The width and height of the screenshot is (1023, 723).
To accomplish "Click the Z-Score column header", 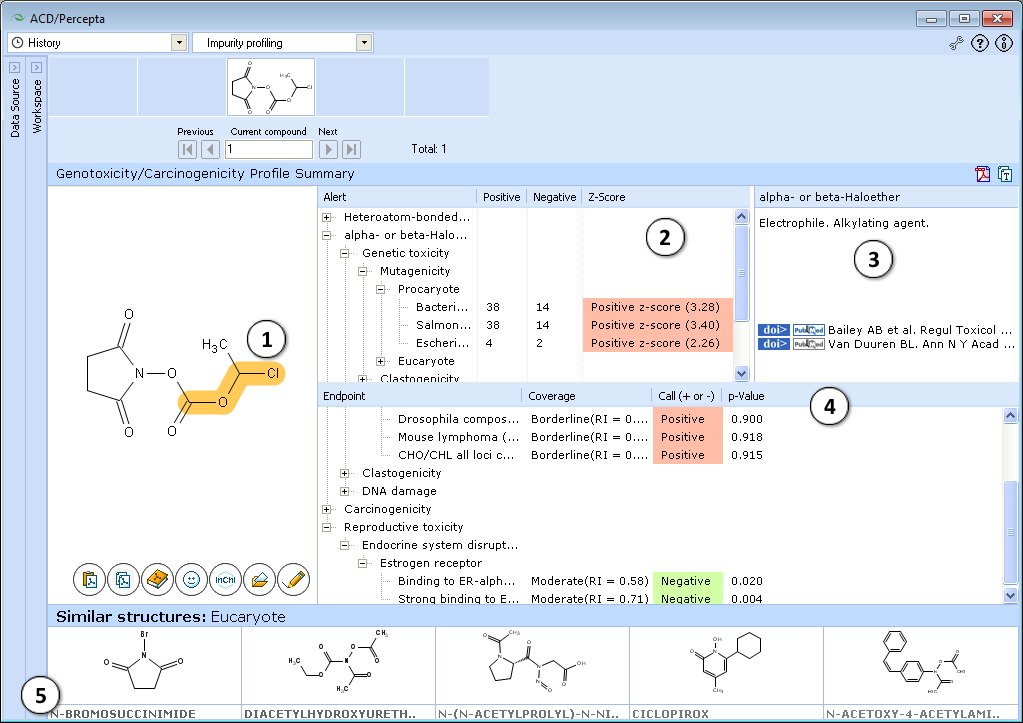I will pyautogui.click(x=665, y=197).
